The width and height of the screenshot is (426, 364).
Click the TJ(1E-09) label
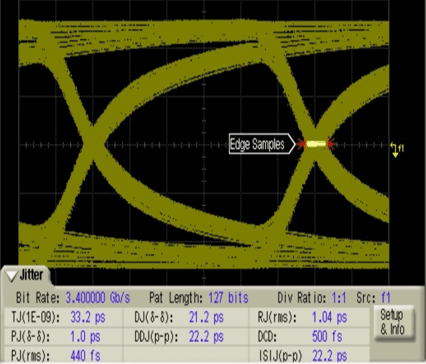[36, 317]
